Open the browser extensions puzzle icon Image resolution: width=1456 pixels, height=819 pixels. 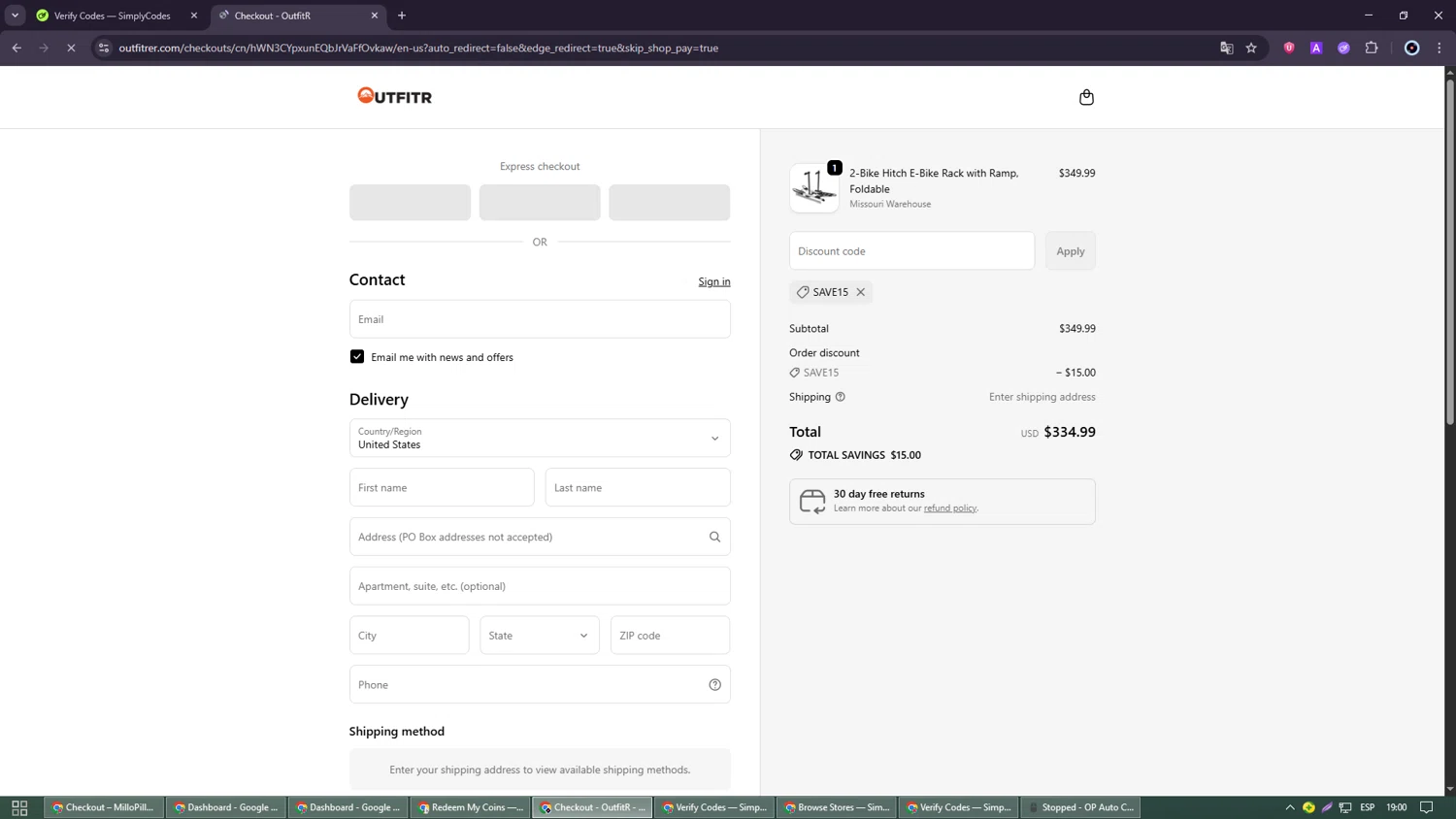1372,48
